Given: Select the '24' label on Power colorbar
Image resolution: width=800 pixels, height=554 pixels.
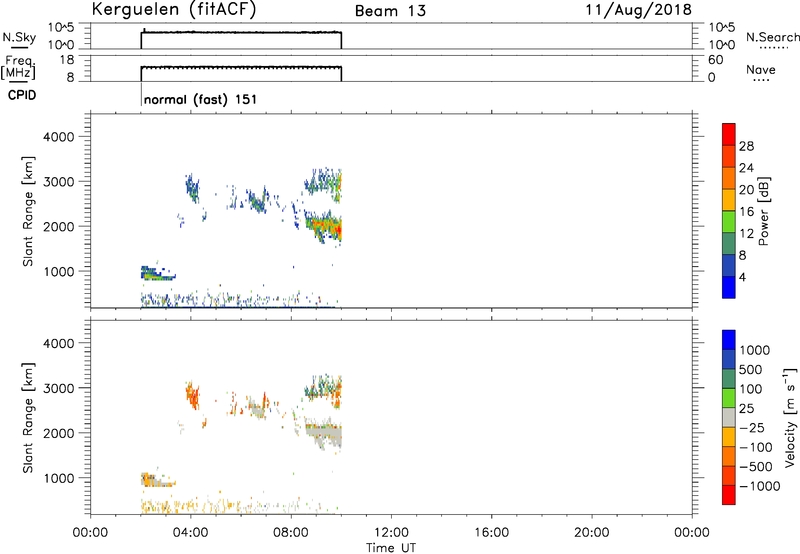Looking at the screenshot, I should pyautogui.click(x=746, y=168).
